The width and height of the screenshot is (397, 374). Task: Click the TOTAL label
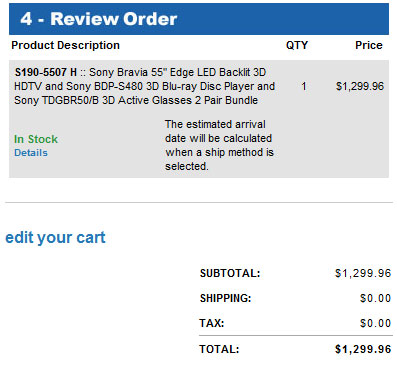(x=219, y=349)
